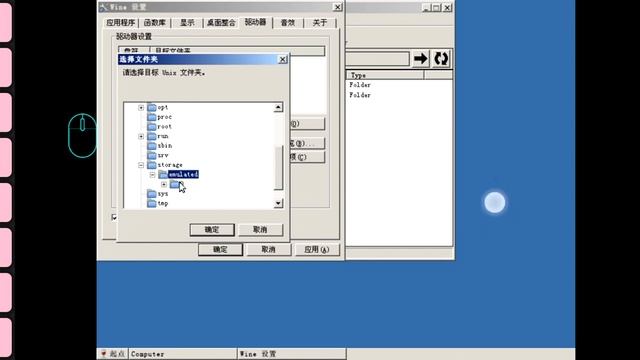This screenshot has height=360, width=640.
Task: Click the storage folder icon
Action: 151,165
